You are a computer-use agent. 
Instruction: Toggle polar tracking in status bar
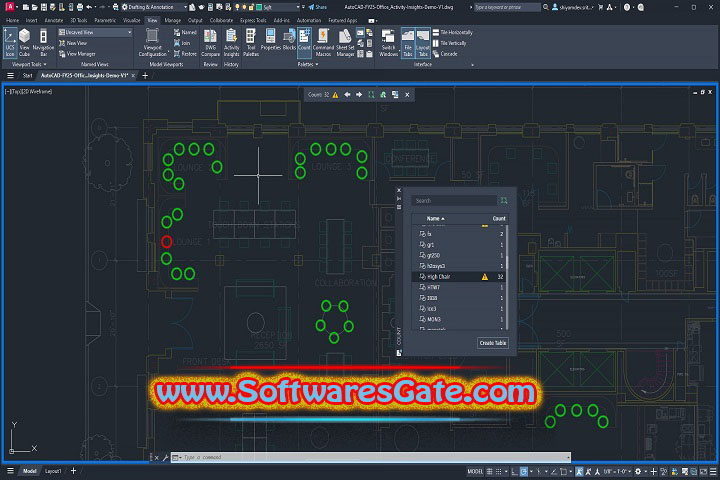(524, 472)
